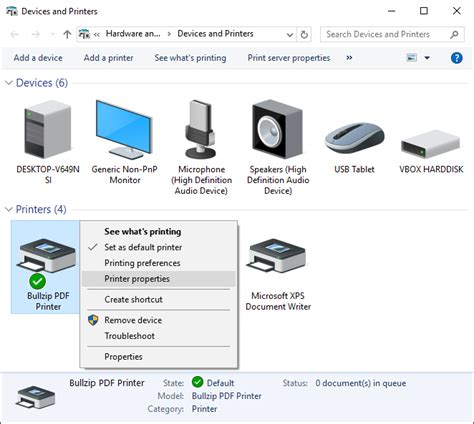Expand hidden breadcrumb path chevrons
The height and width of the screenshot is (424, 474).
click(x=97, y=34)
